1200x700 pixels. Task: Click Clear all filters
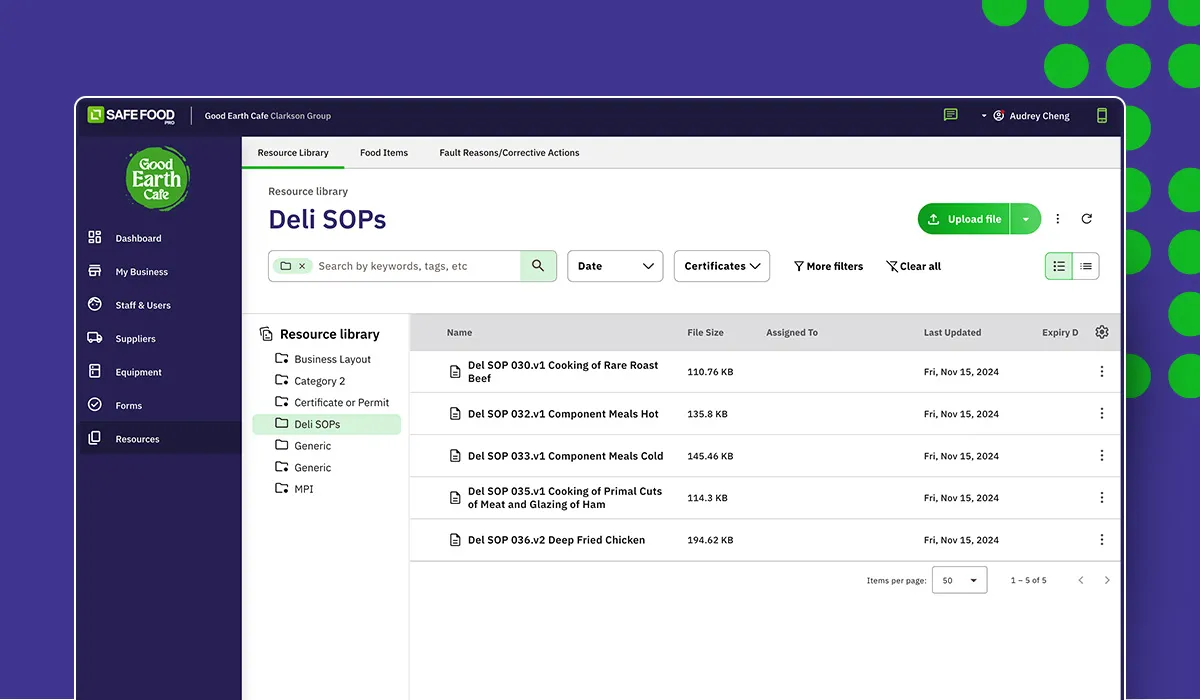coord(913,266)
